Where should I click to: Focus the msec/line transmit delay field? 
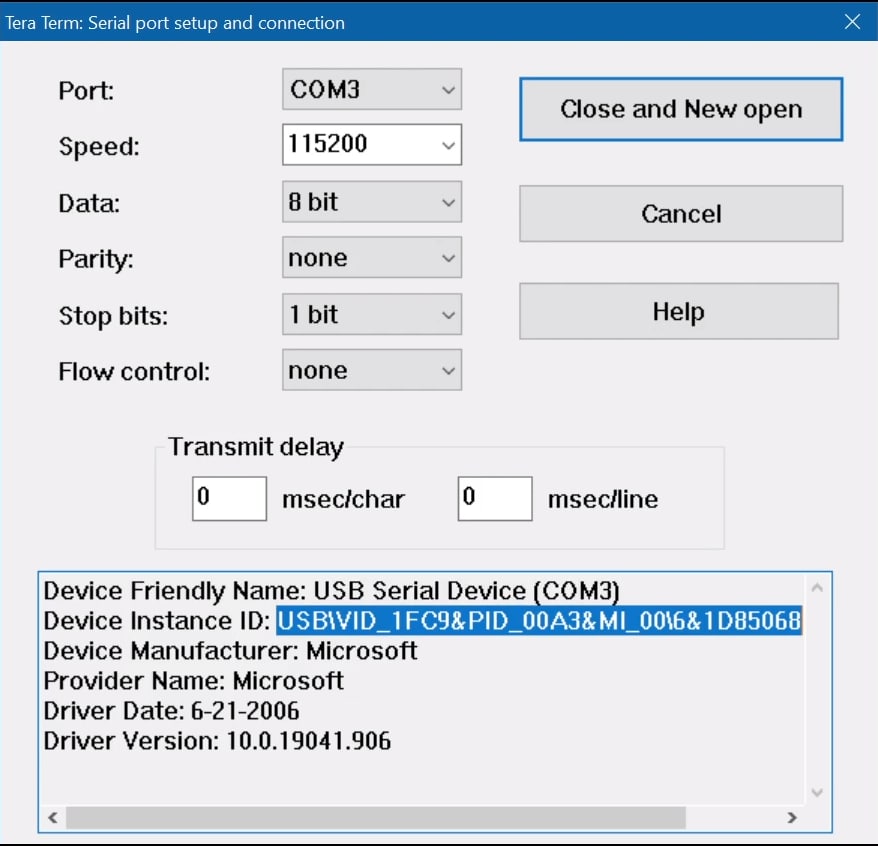pos(494,498)
